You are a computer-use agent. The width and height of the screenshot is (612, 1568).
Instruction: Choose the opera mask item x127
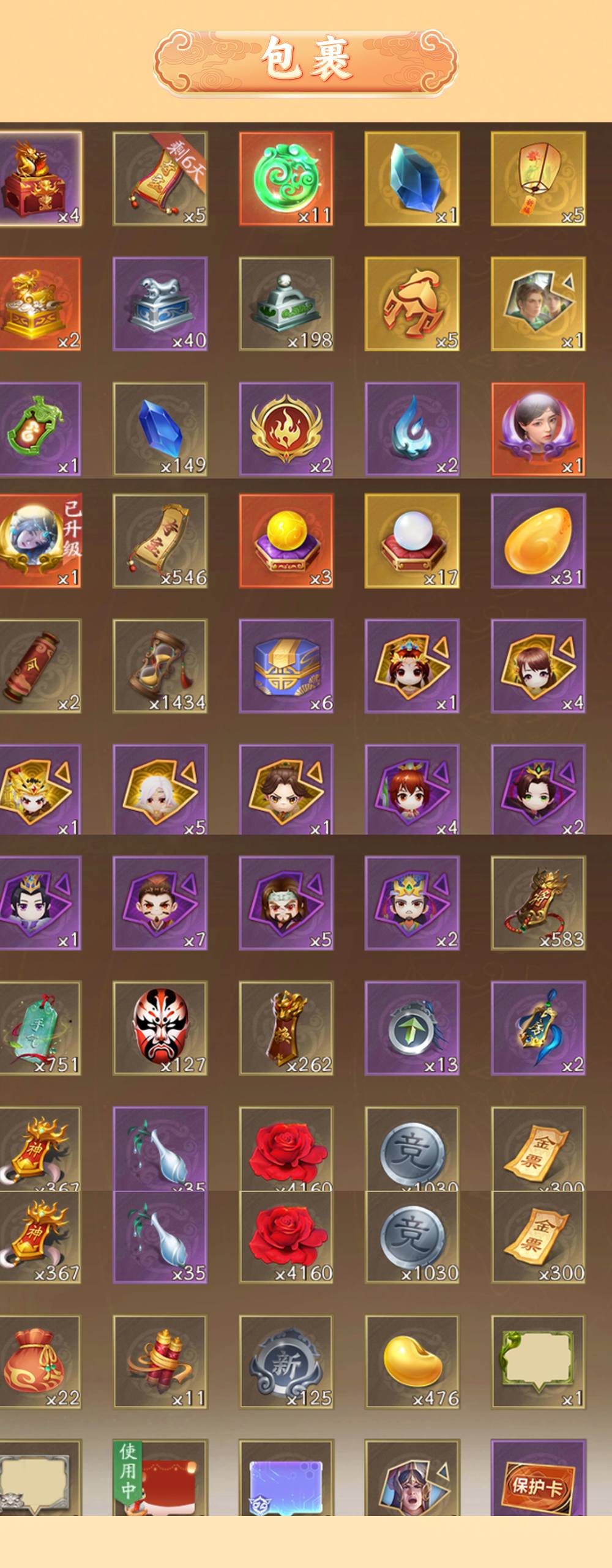(160, 1028)
